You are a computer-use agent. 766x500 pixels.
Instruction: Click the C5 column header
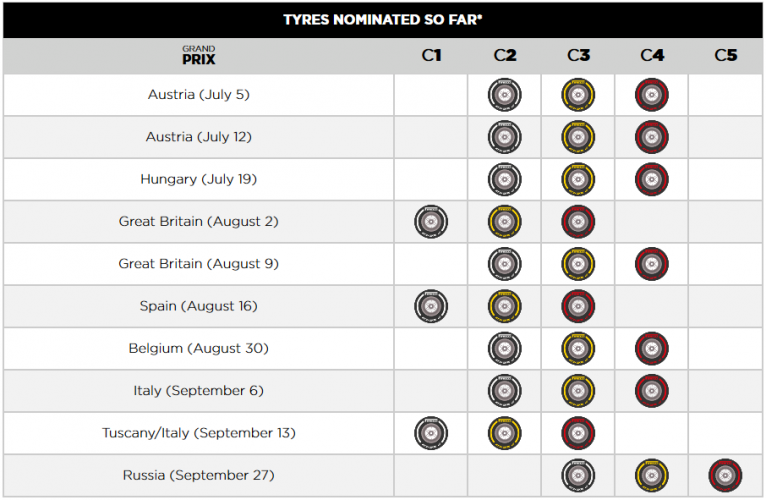tap(725, 56)
